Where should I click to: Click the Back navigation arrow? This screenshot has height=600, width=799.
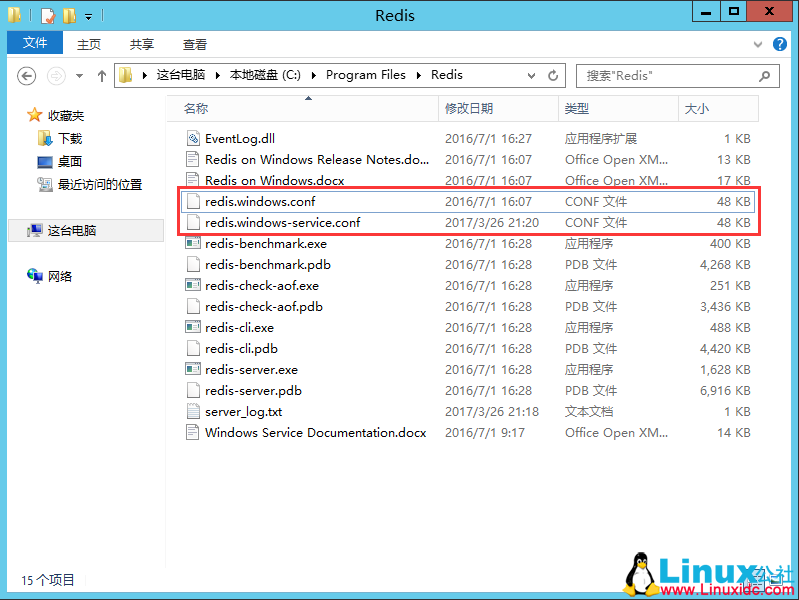[27, 75]
